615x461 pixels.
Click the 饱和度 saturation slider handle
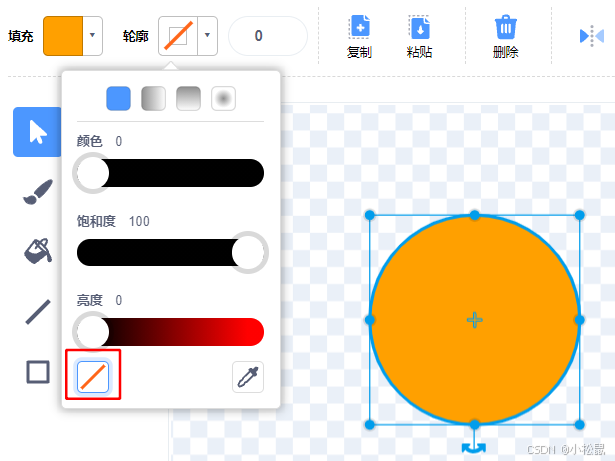(x=248, y=252)
